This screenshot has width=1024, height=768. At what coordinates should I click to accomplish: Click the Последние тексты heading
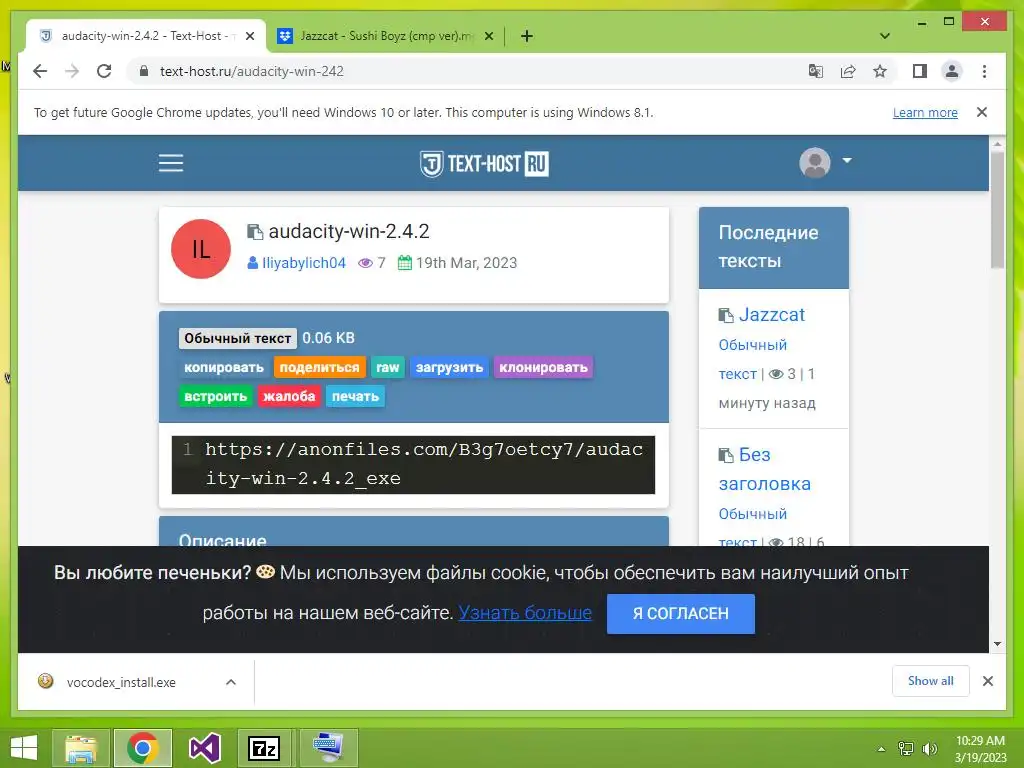(x=768, y=247)
